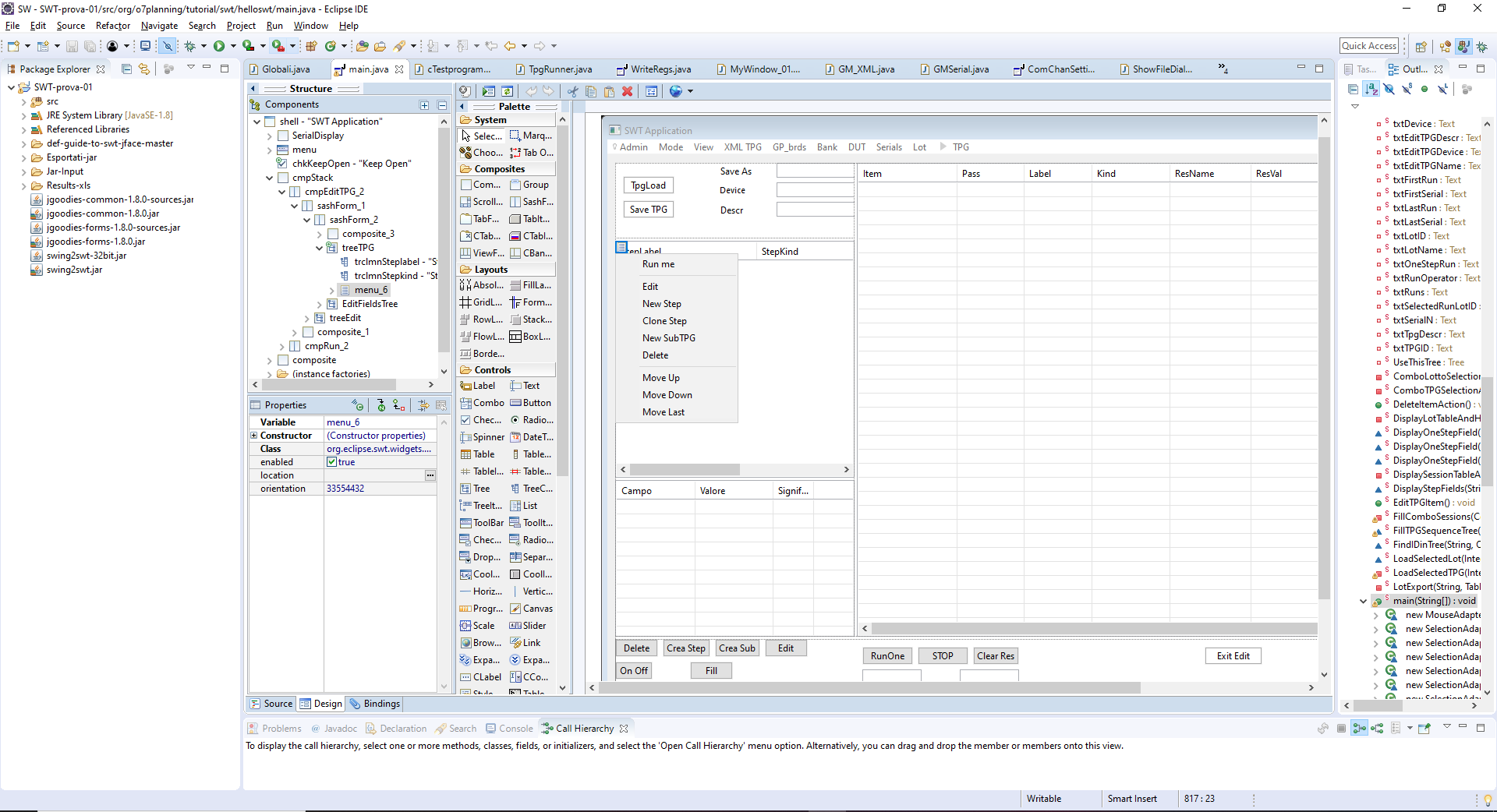Click the Cut scissors icon in designer toolbar
The height and width of the screenshot is (812, 1497).
pos(573,91)
